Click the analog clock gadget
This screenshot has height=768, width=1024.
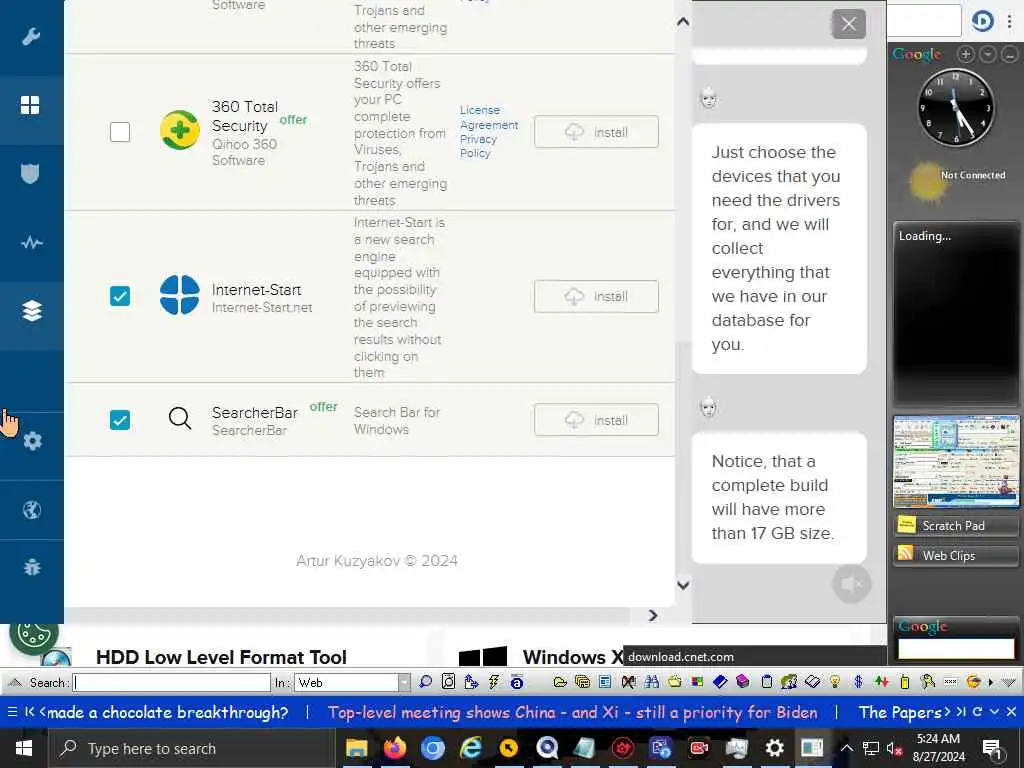pos(956,107)
